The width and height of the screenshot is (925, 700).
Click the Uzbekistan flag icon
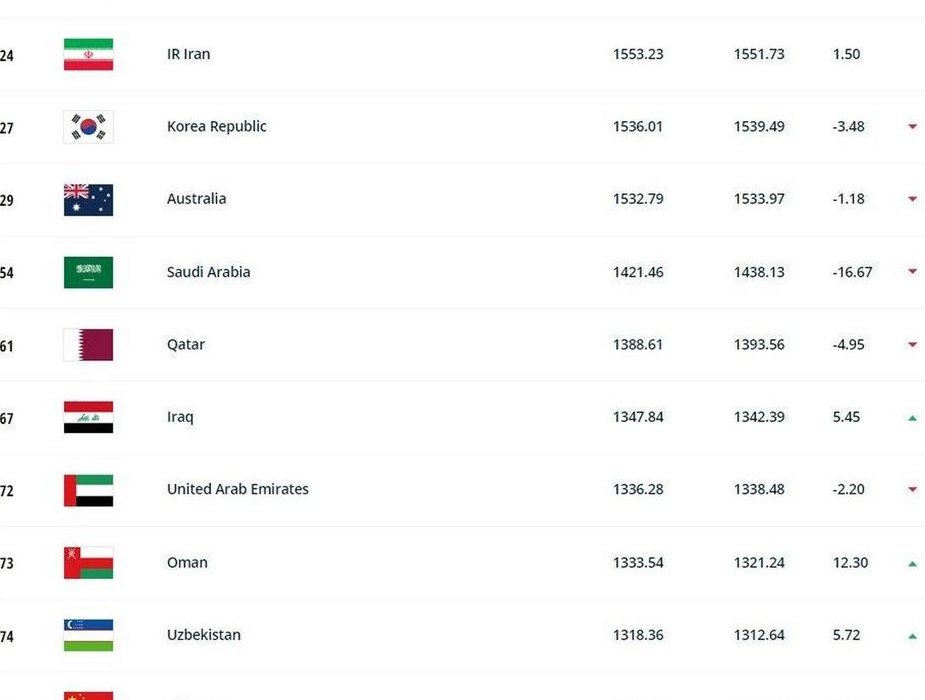pos(88,636)
